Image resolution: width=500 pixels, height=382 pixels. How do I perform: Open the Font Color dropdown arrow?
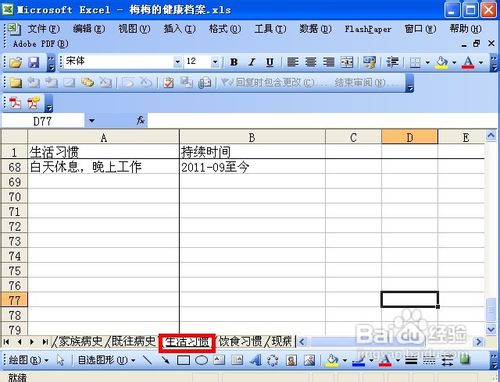481,62
